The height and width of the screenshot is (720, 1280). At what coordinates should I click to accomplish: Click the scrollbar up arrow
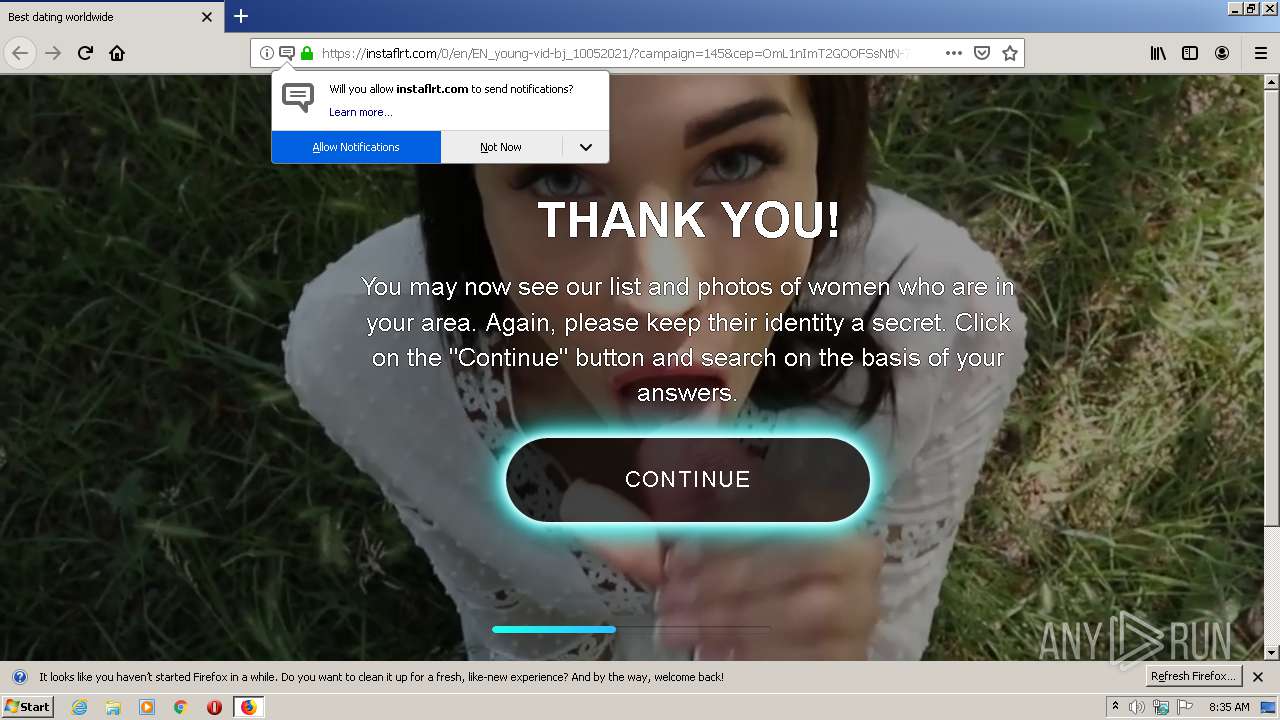point(1271,83)
